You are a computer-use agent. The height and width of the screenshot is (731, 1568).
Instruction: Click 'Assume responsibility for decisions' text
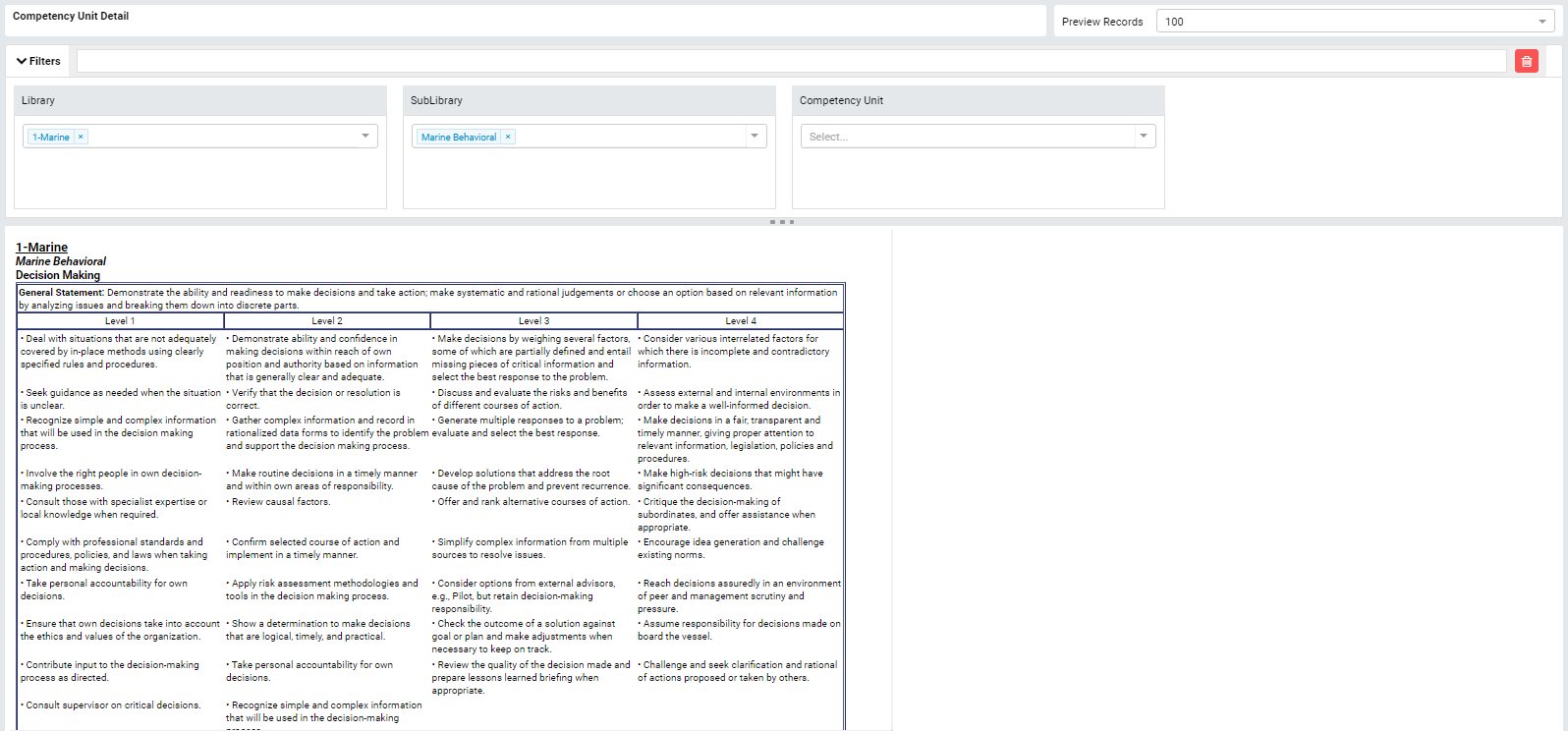739,630
